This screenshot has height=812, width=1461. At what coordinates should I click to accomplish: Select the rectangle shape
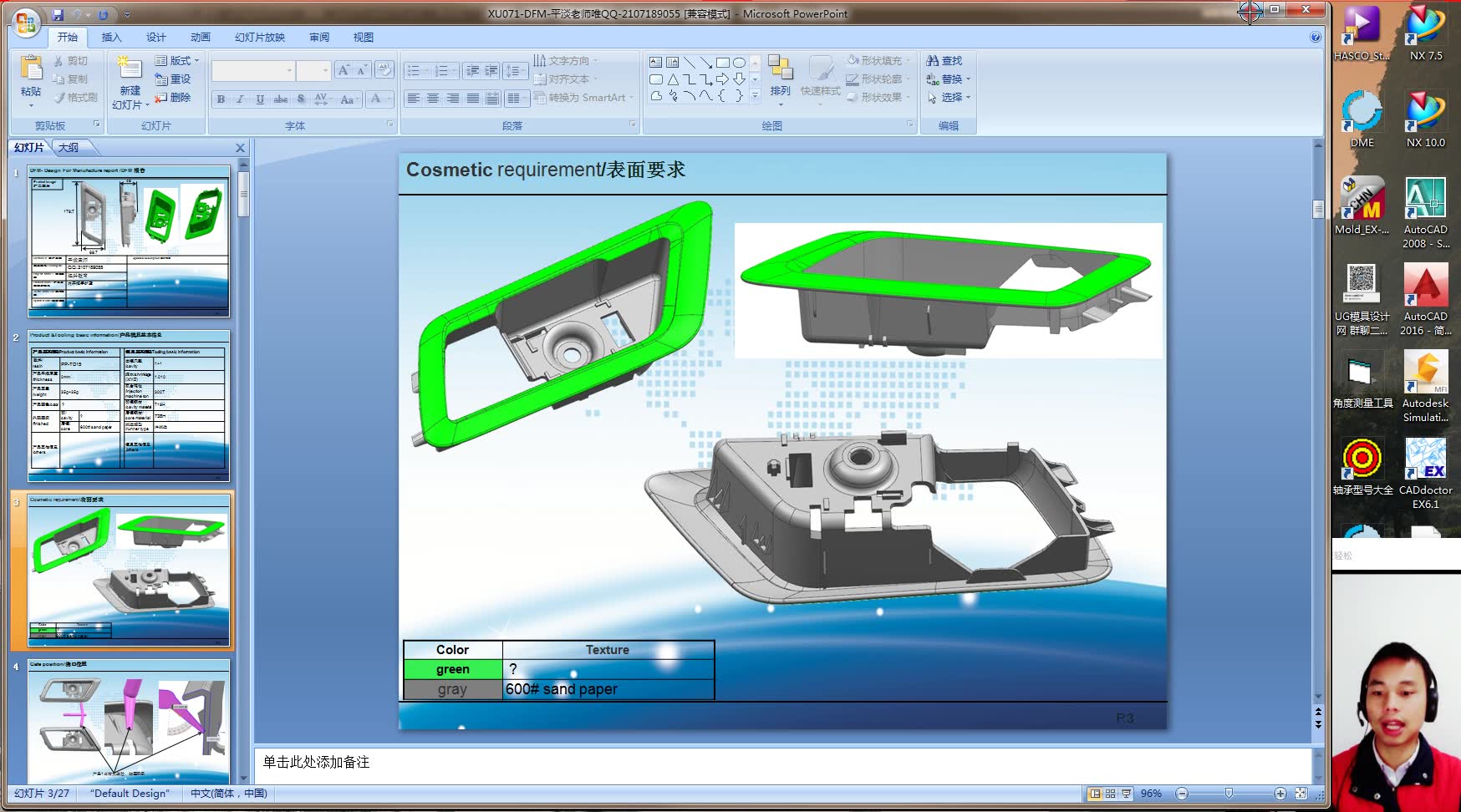point(723,62)
